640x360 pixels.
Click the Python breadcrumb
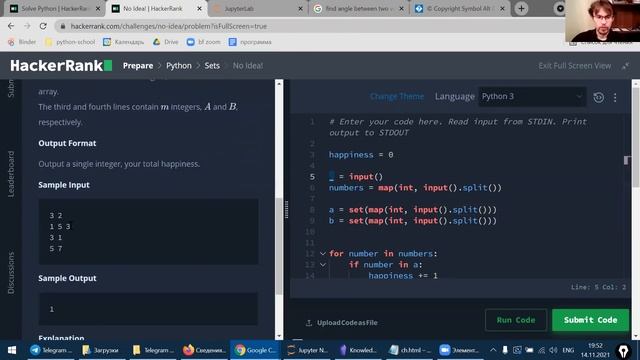click(x=179, y=66)
